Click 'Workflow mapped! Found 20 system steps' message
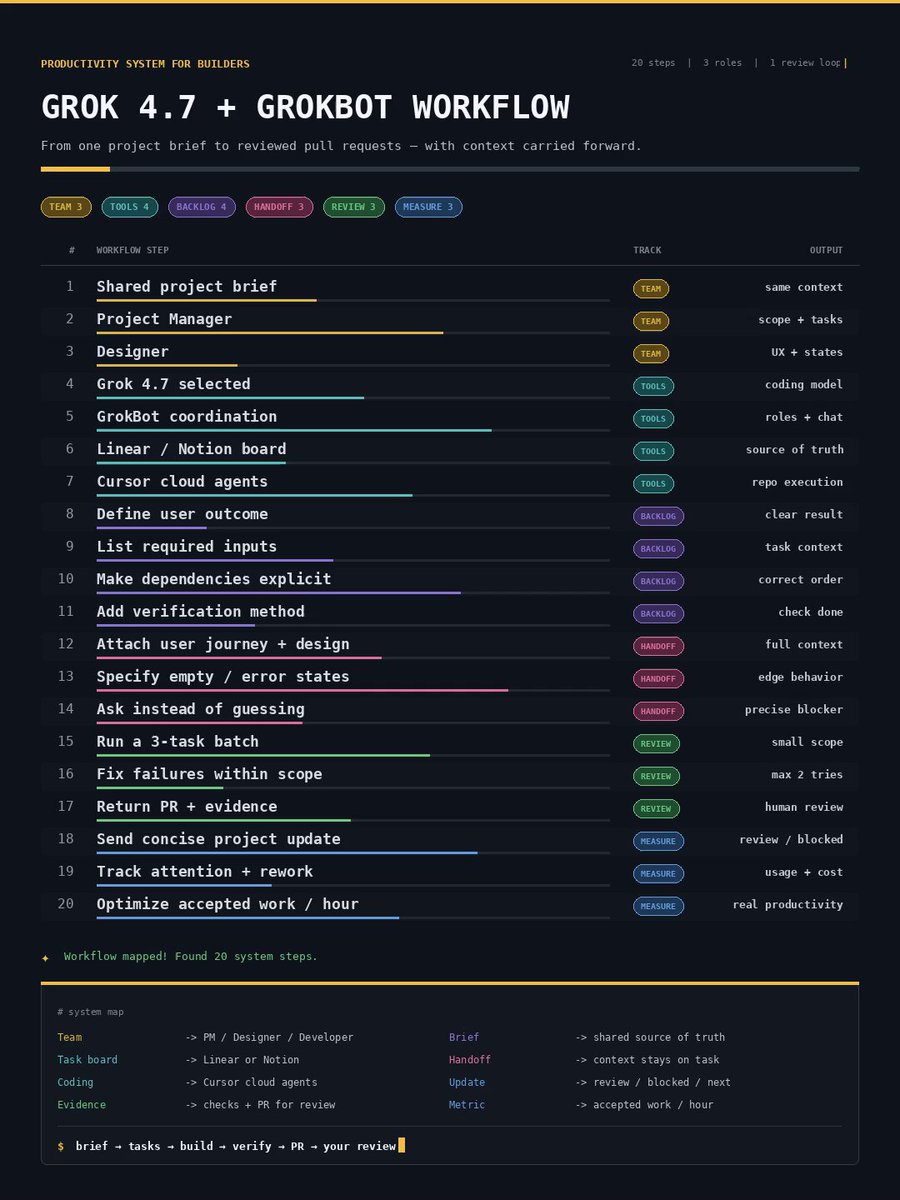 tap(191, 957)
